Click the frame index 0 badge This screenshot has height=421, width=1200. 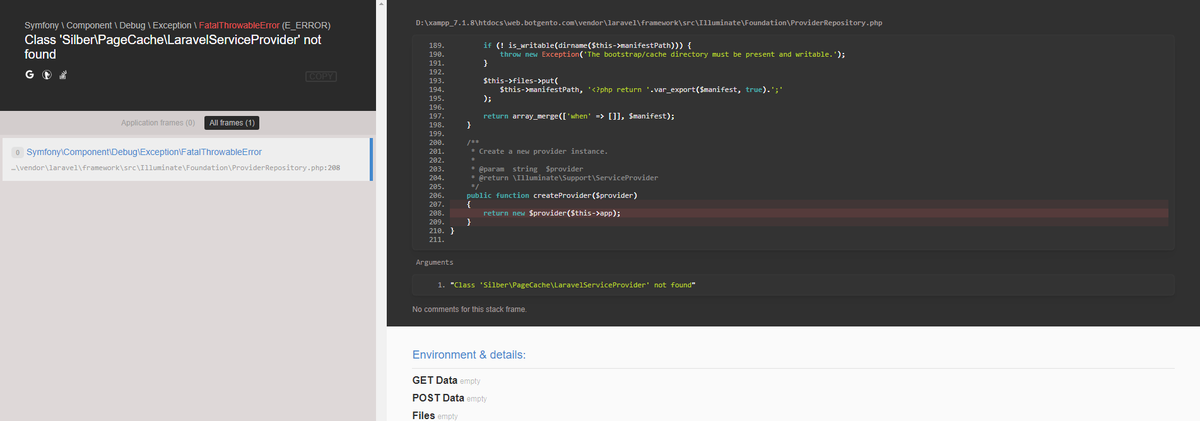click(x=18, y=152)
